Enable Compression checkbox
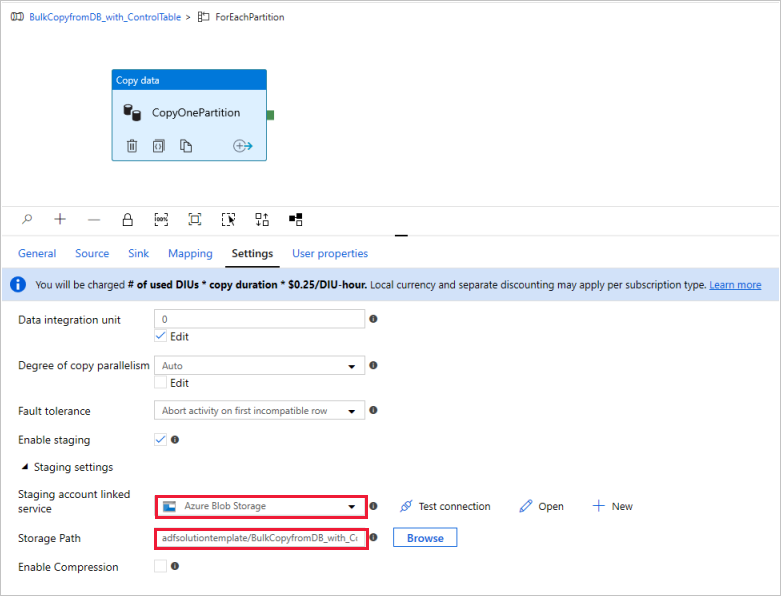The image size is (781, 596). [160, 566]
